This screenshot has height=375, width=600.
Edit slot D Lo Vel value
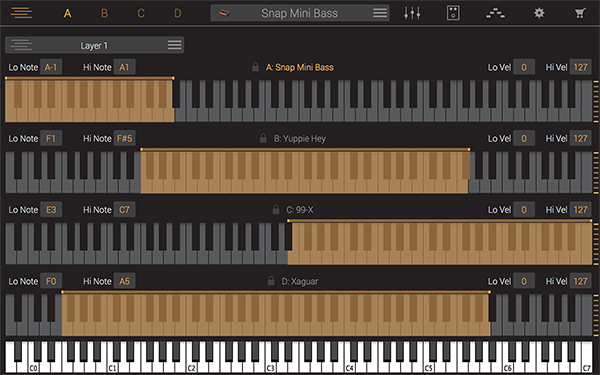524,281
